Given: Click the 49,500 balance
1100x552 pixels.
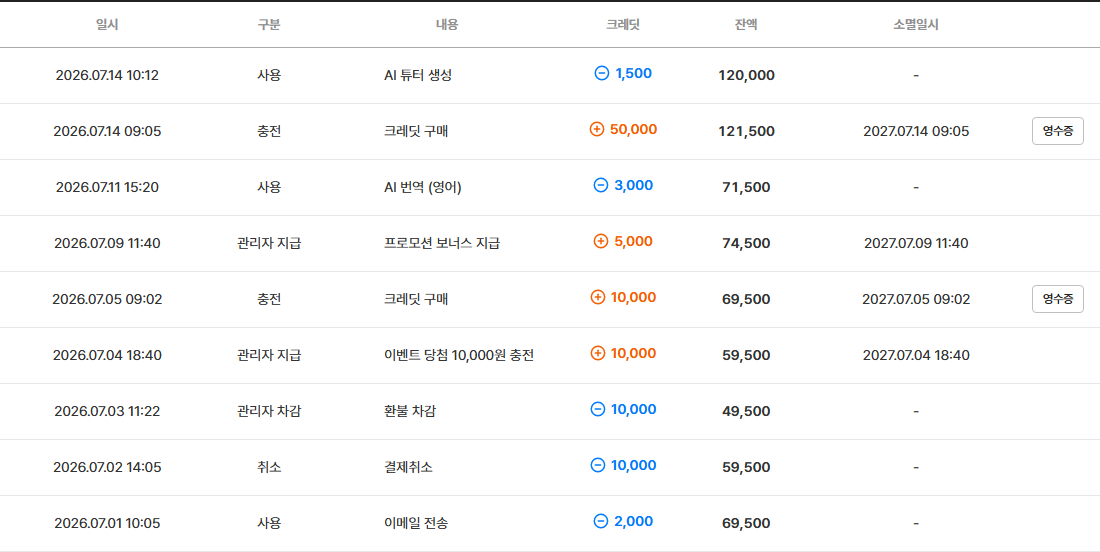Looking at the screenshot, I should coord(746,412).
